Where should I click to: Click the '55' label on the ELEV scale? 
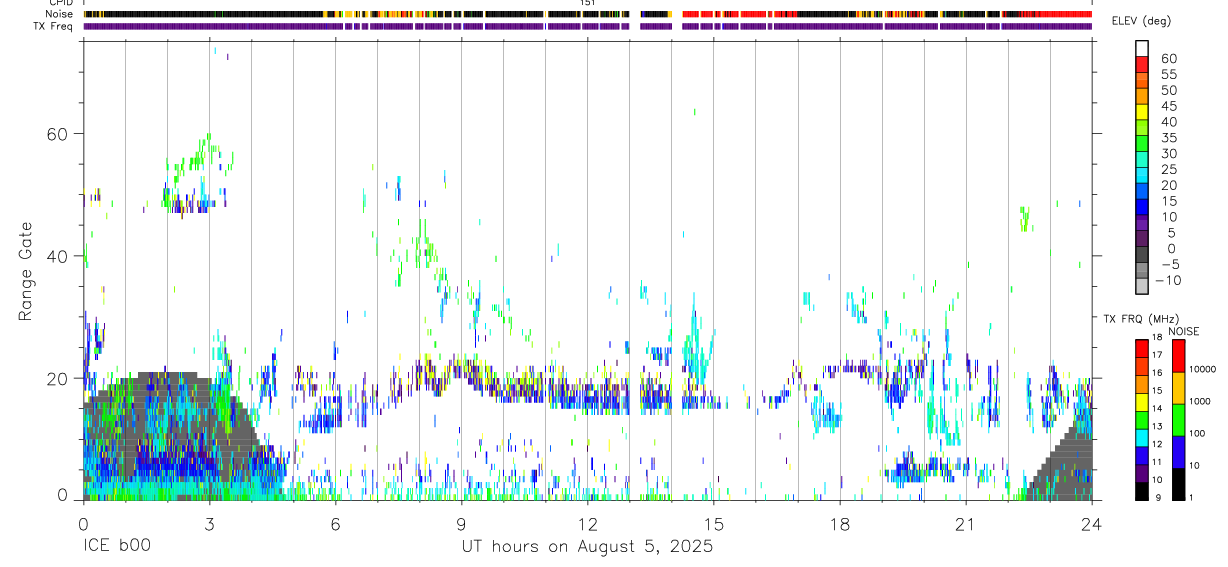[x=1168, y=74]
